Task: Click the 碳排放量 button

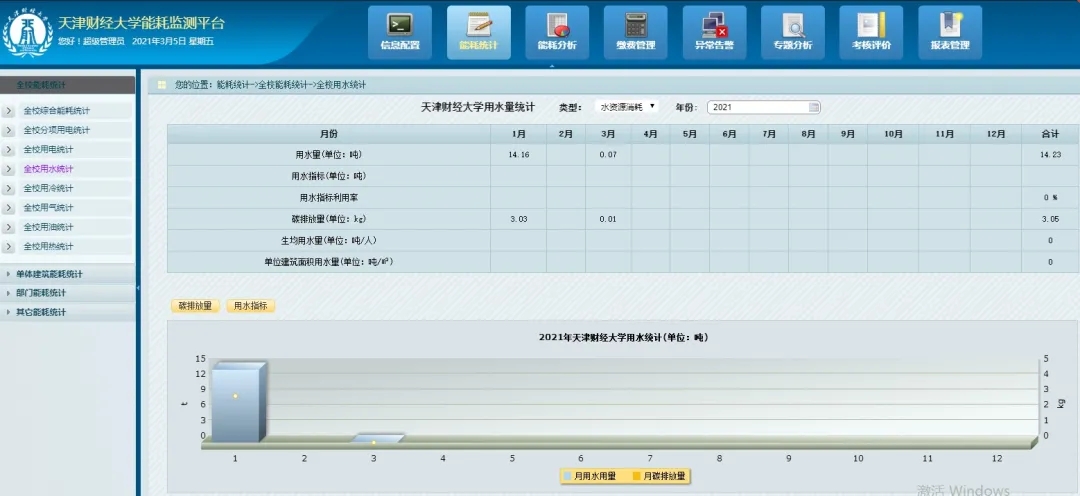Action: pyautogui.click(x=195, y=306)
